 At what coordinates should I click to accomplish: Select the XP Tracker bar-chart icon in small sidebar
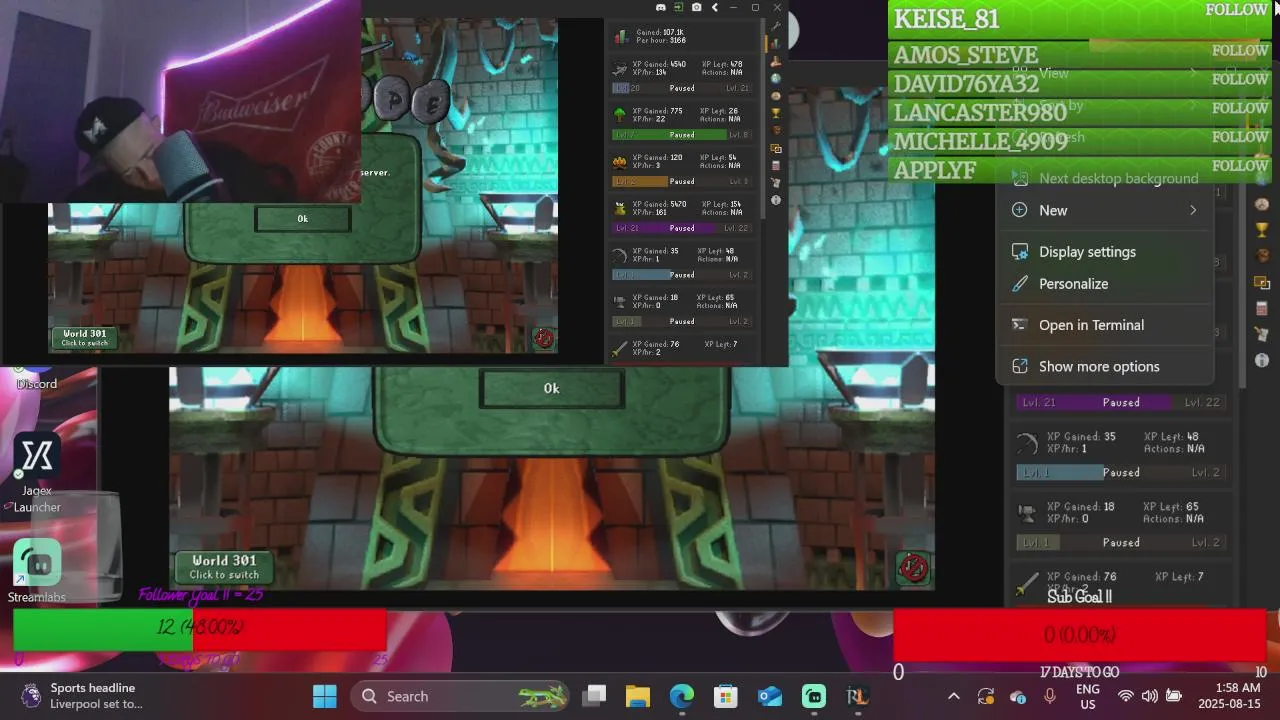click(776, 43)
